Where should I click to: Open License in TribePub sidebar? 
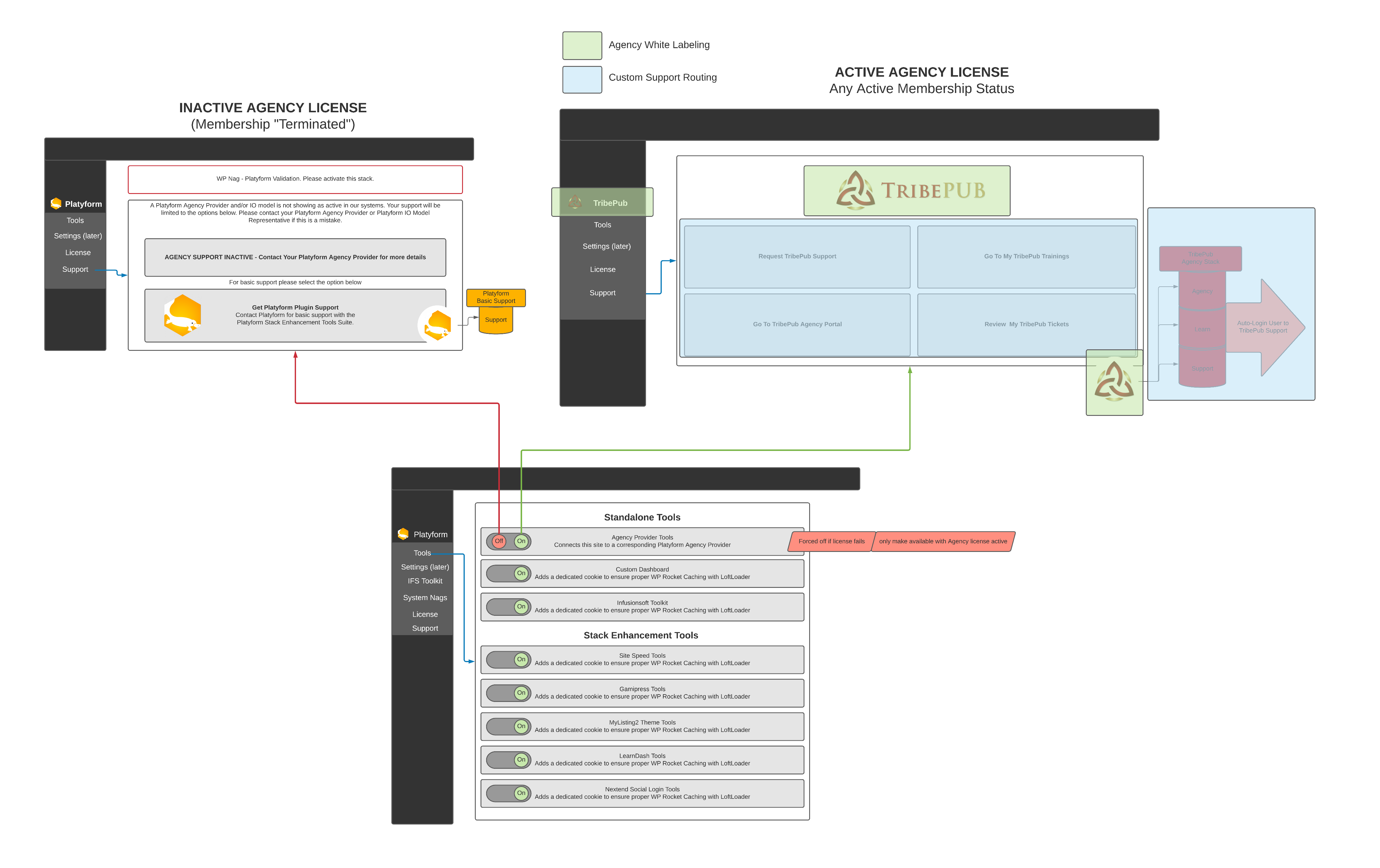pos(602,269)
